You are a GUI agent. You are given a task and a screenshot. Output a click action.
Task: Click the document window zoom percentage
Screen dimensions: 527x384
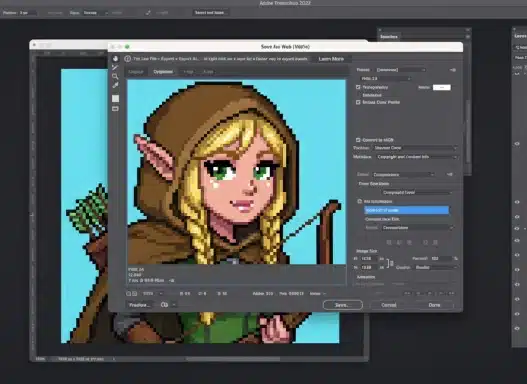coord(40,359)
